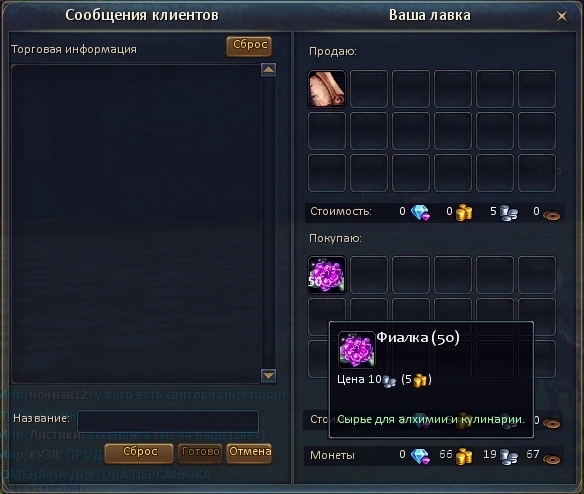Click the gold coins icon in the Монеты row
Screen dimensions: 584x494
(x=464, y=456)
